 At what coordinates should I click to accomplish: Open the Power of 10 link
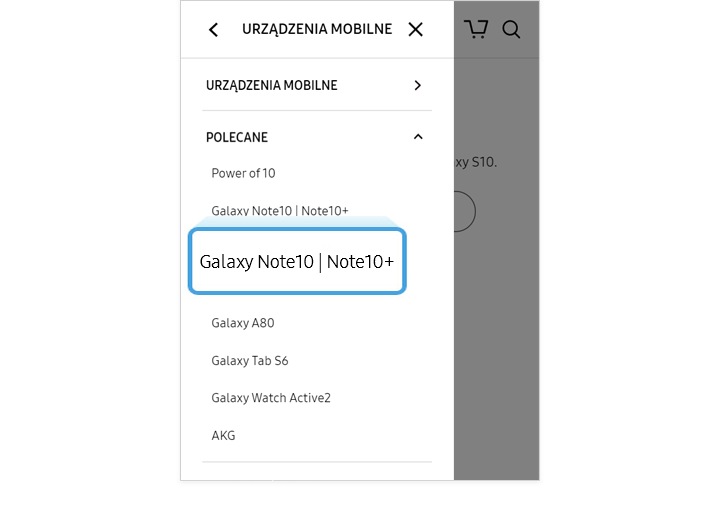tap(243, 173)
